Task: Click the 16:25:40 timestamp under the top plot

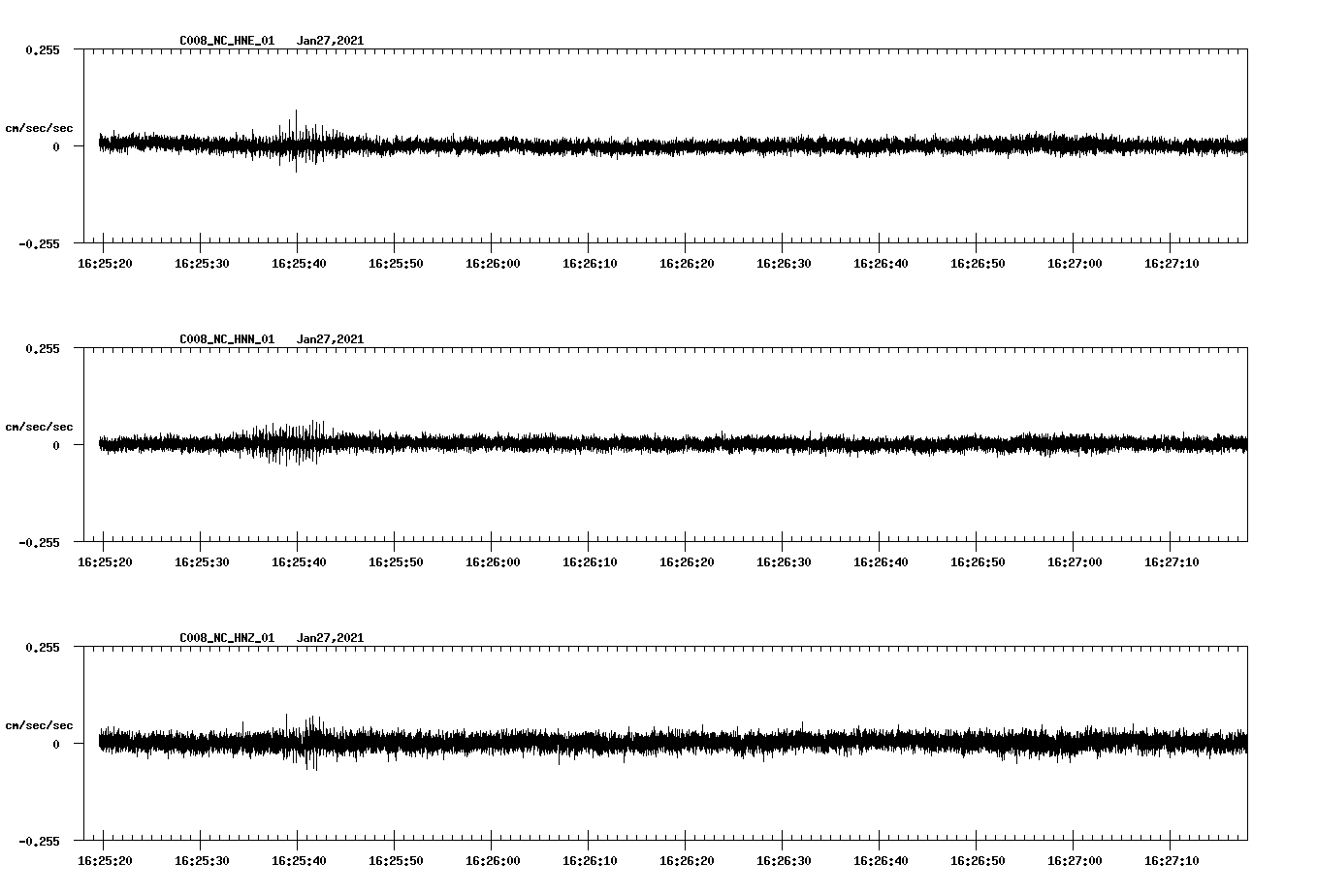Action: tap(297, 261)
